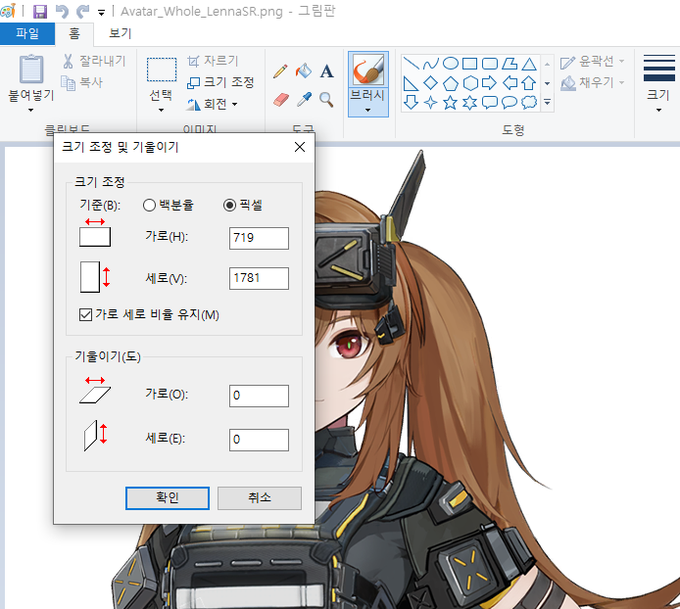Open the Select (선택) dropdown arrow

161,110
